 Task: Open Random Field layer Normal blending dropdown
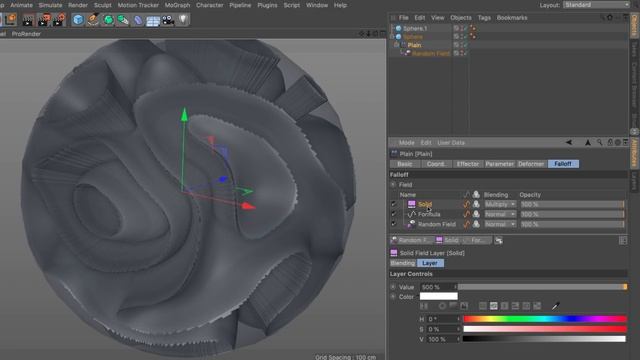pyautogui.click(x=500, y=224)
